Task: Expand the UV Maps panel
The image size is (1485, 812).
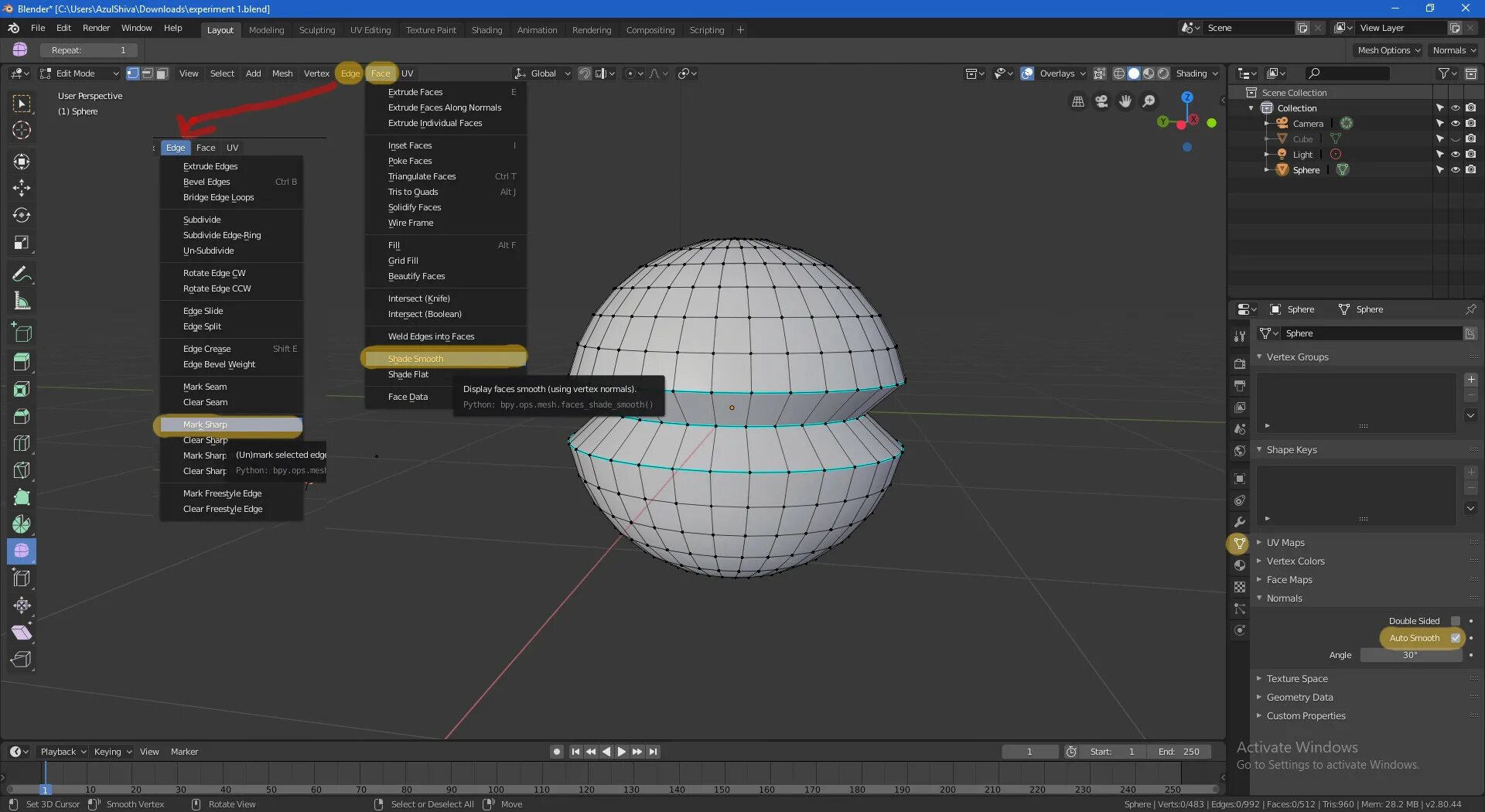Action: point(1259,542)
